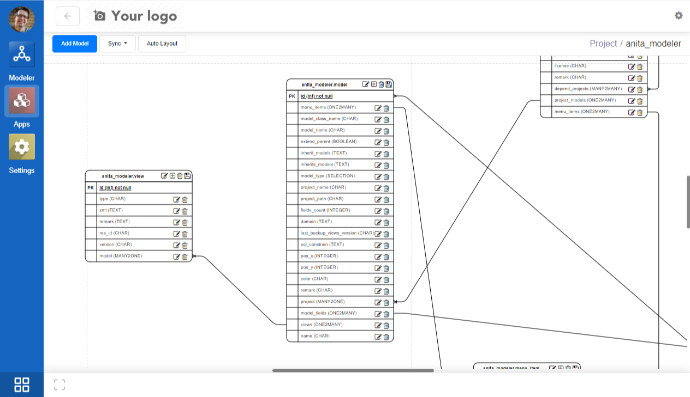Viewport: 690px width, 397px height.
Task: Edit the xml (TEXT) field
Action: (176, 211)
